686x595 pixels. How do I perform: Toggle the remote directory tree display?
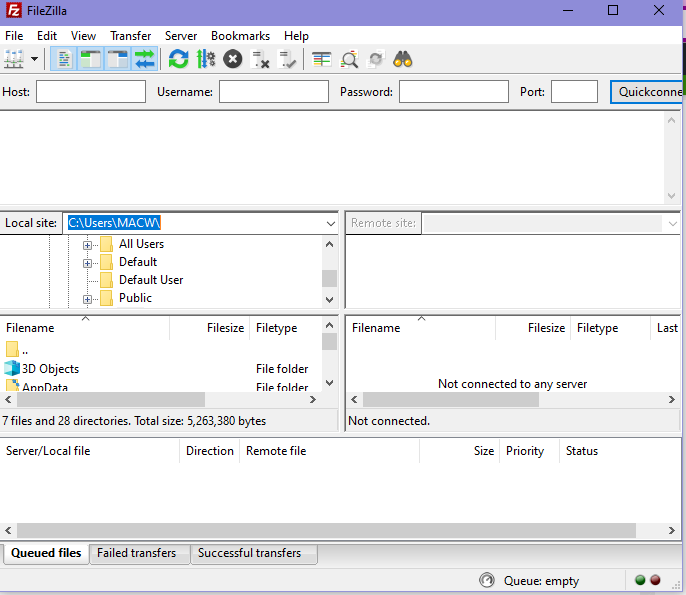[118, 59]
